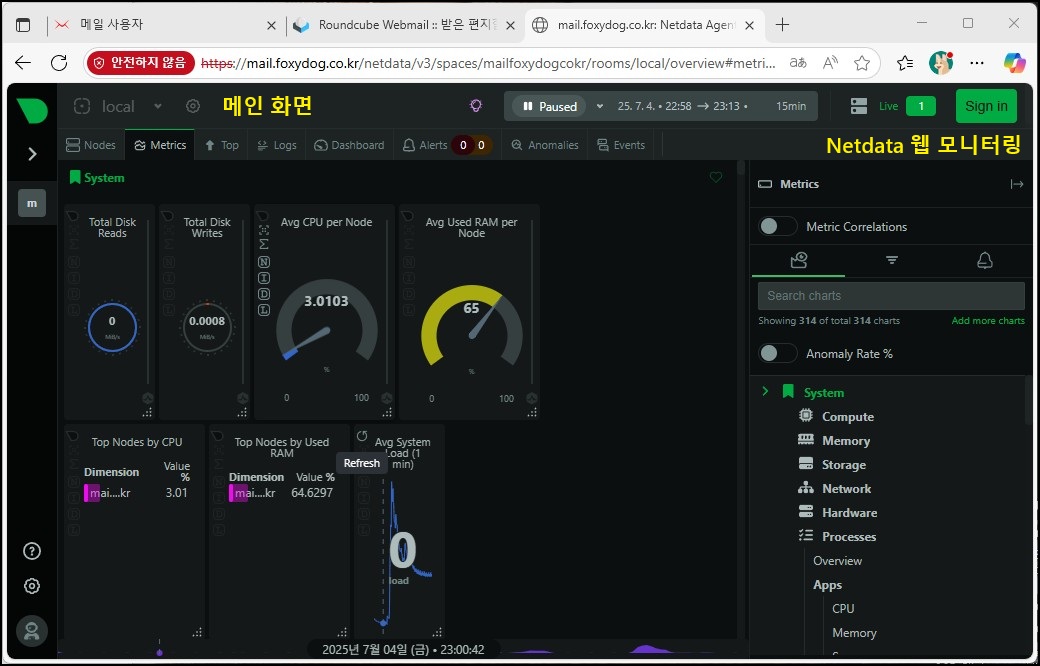
Task: Open the local room dropdown arrow
Action: (157, 106)
